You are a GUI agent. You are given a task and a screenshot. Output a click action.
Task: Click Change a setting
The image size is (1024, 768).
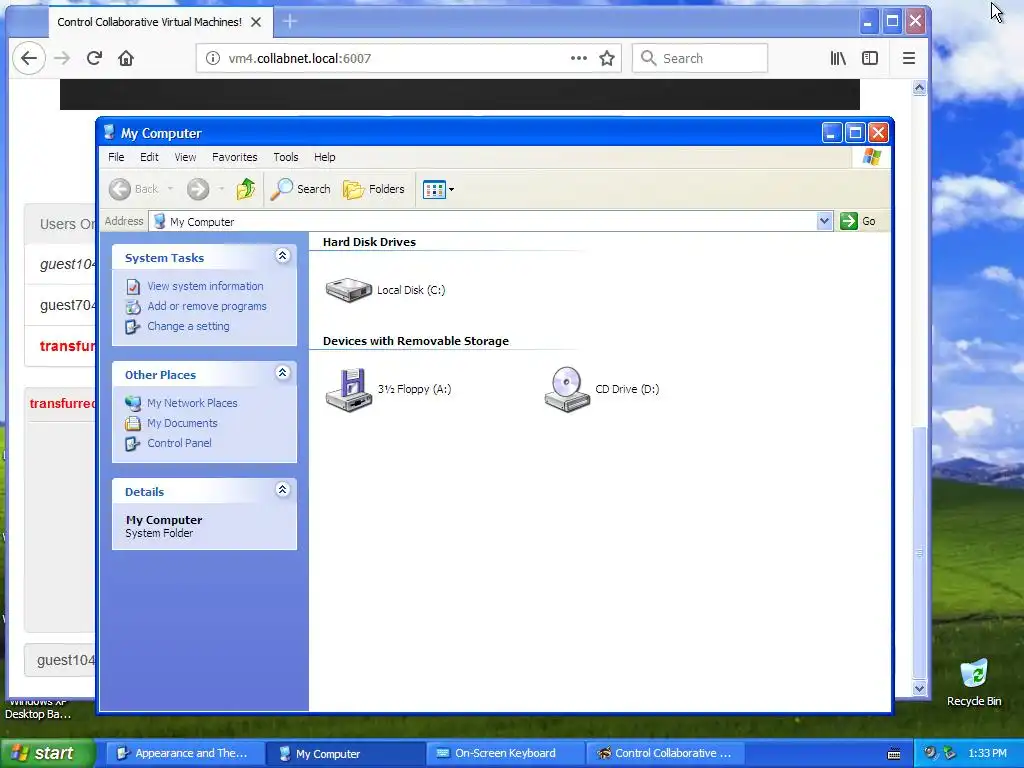tap(188, 326)
